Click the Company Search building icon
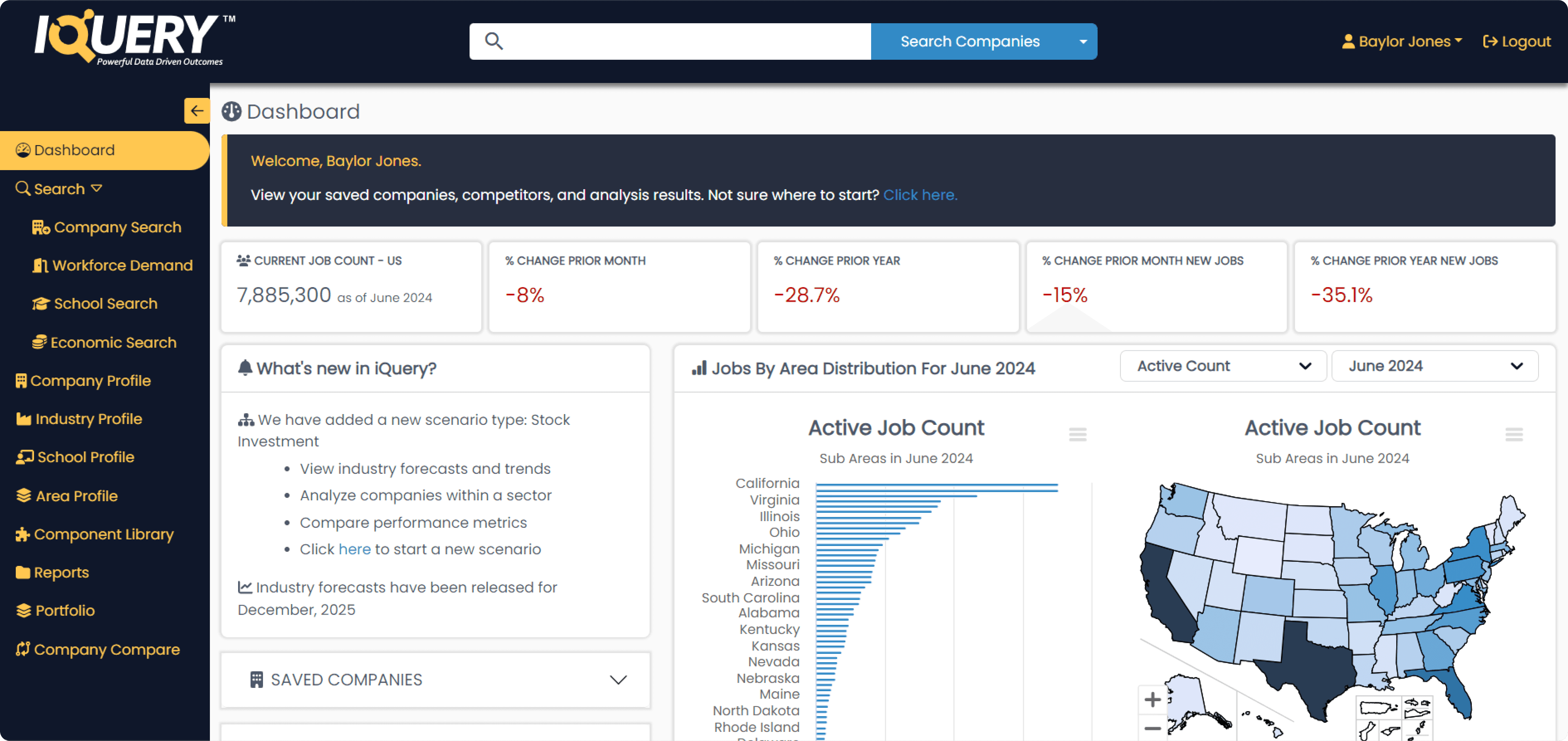Image resolution: width=1568 pixels, height=741 pixels. [41, 227]
